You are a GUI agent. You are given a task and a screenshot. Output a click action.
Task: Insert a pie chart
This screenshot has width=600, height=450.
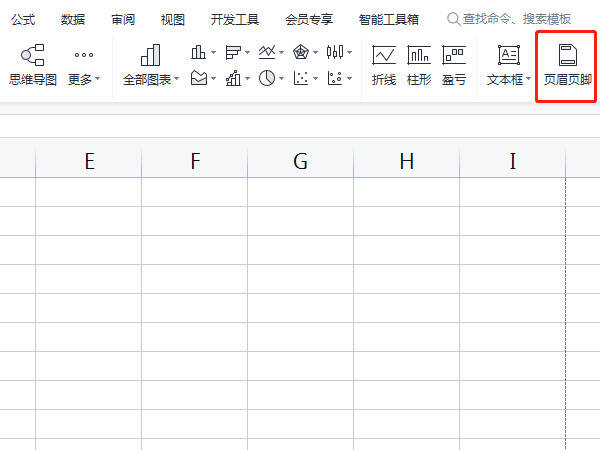coord(267,78)
